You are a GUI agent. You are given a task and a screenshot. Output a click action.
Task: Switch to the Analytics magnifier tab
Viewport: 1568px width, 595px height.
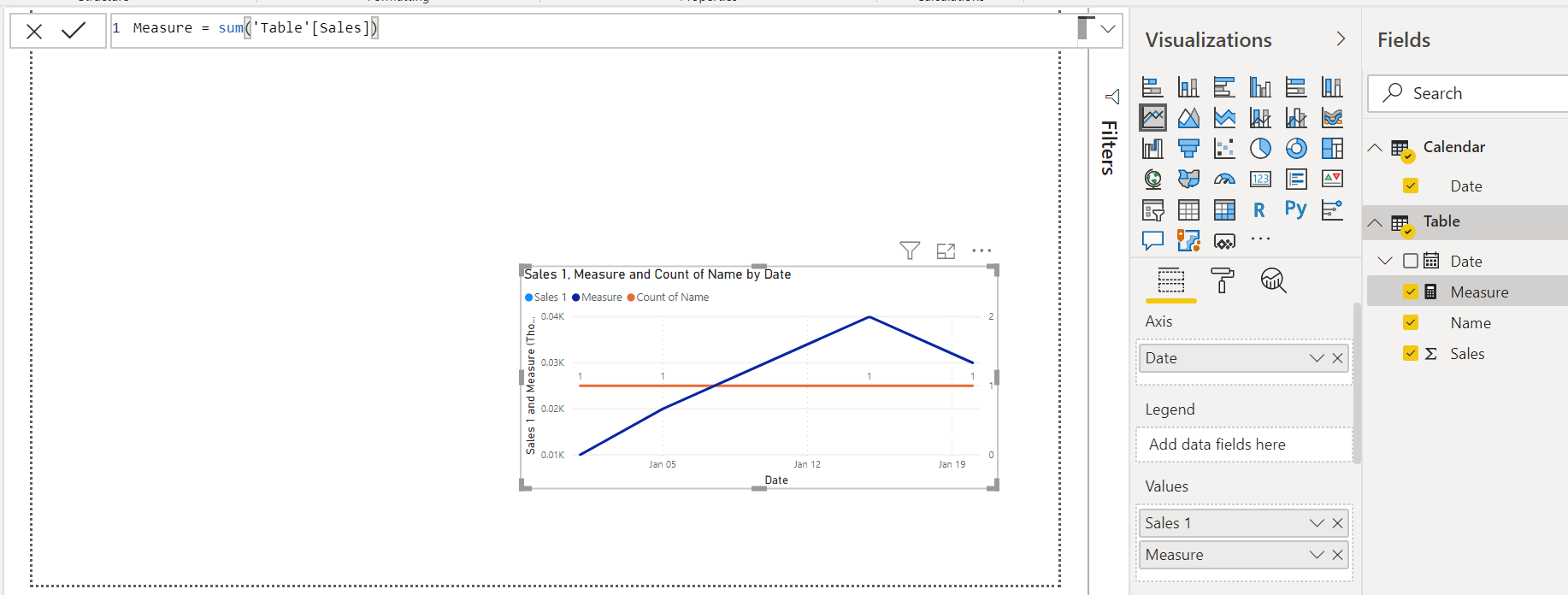(x=1274, y=280)
